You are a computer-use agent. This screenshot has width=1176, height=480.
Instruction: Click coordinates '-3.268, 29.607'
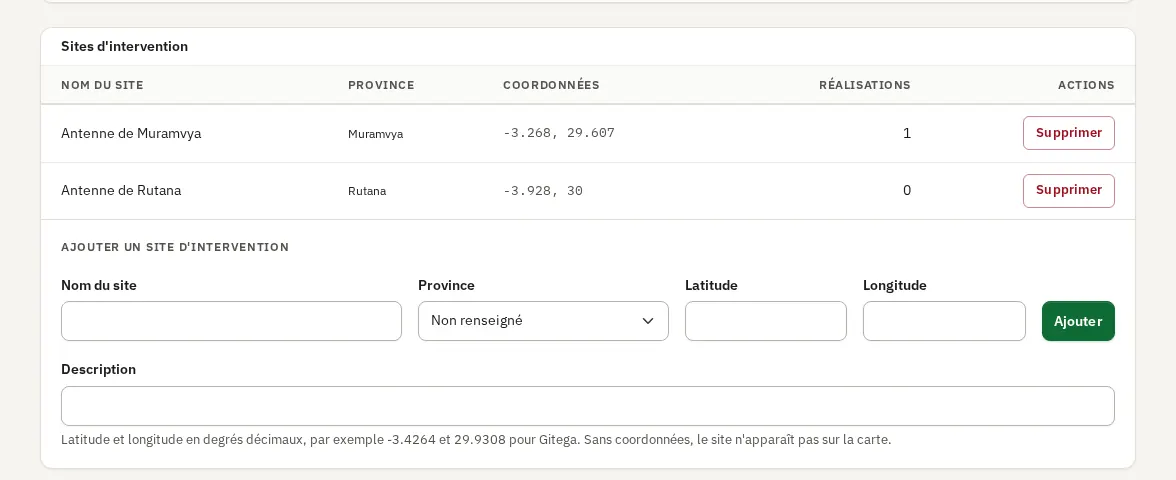(559, 134)
